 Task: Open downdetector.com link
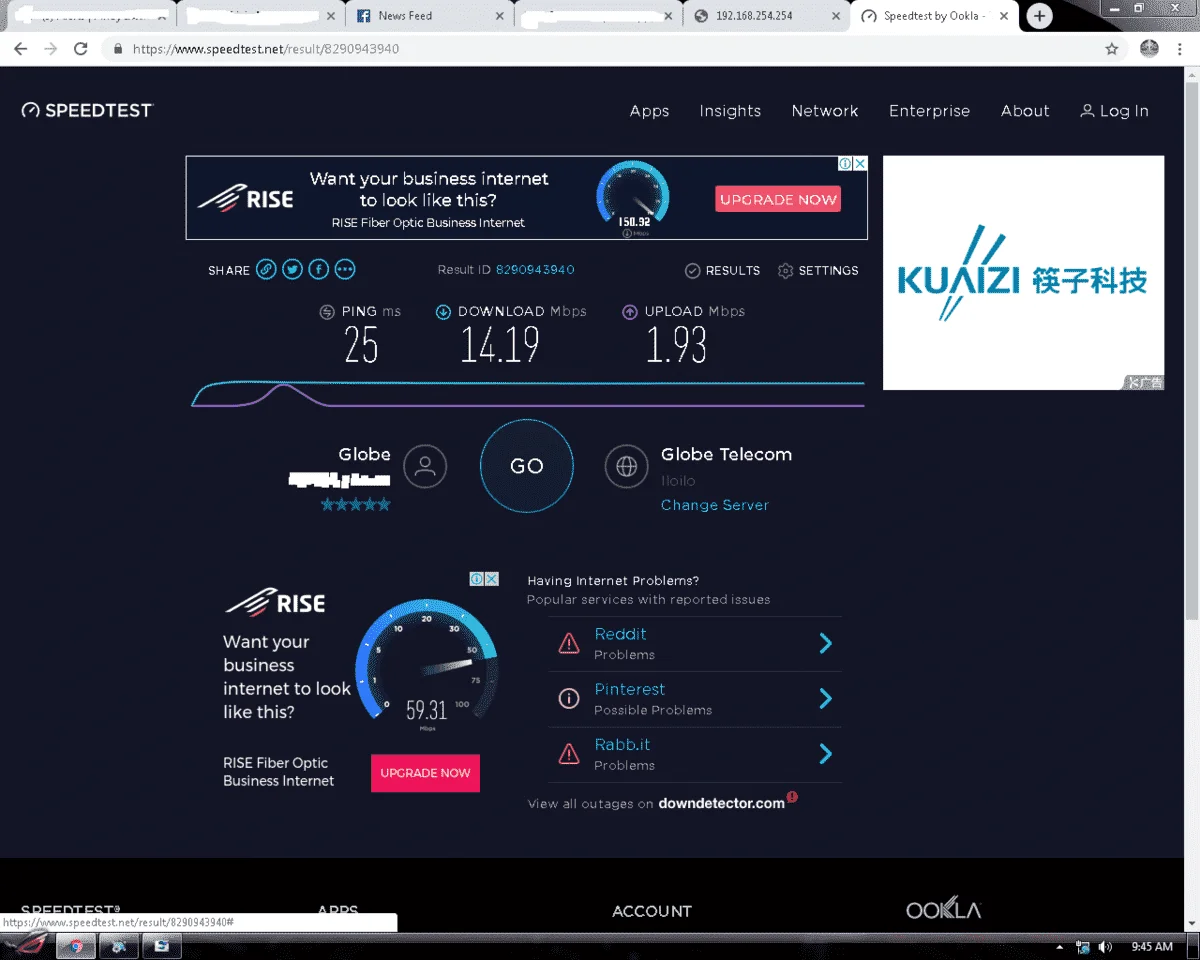pyautogui.click(x=721, y=803)
